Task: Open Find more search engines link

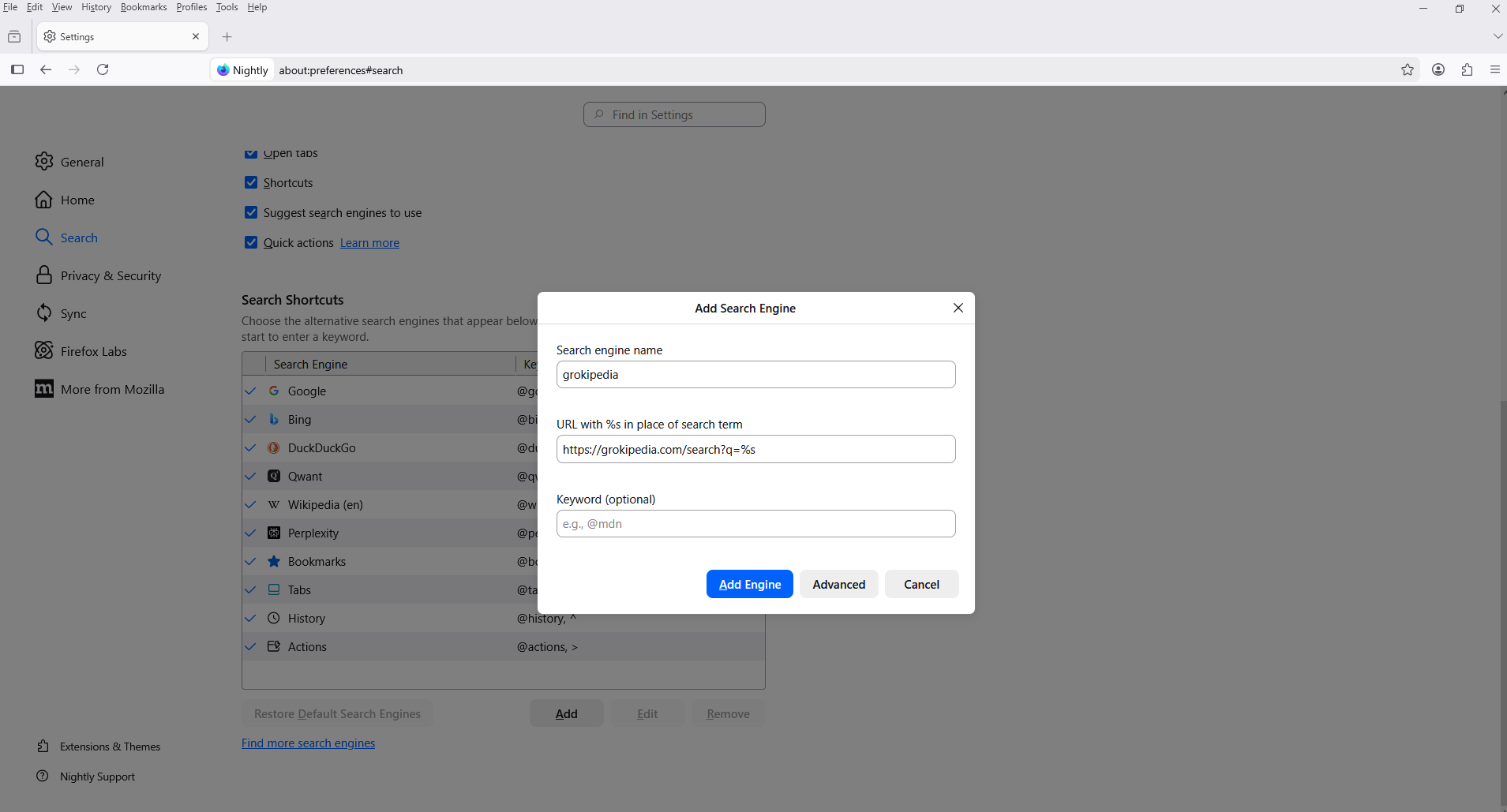Action: click(308, 743)
